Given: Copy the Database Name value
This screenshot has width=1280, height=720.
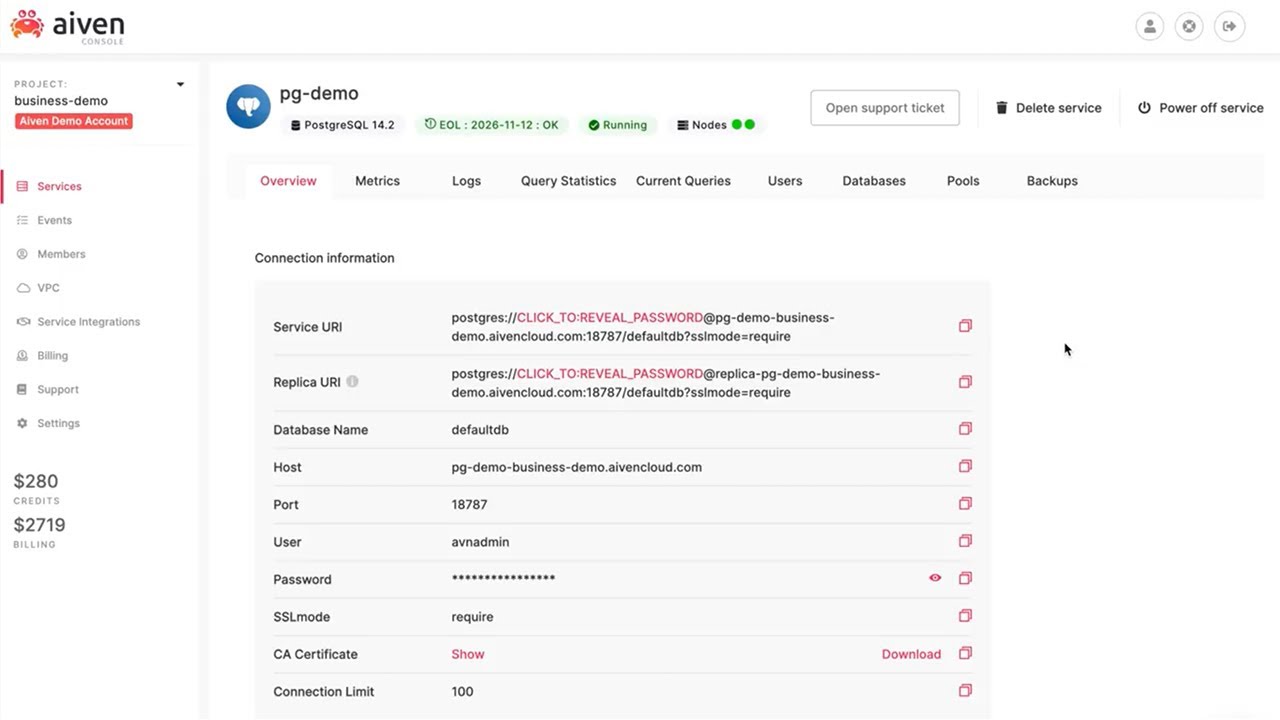Looking at the screenshot, I should tap(965, 429).
